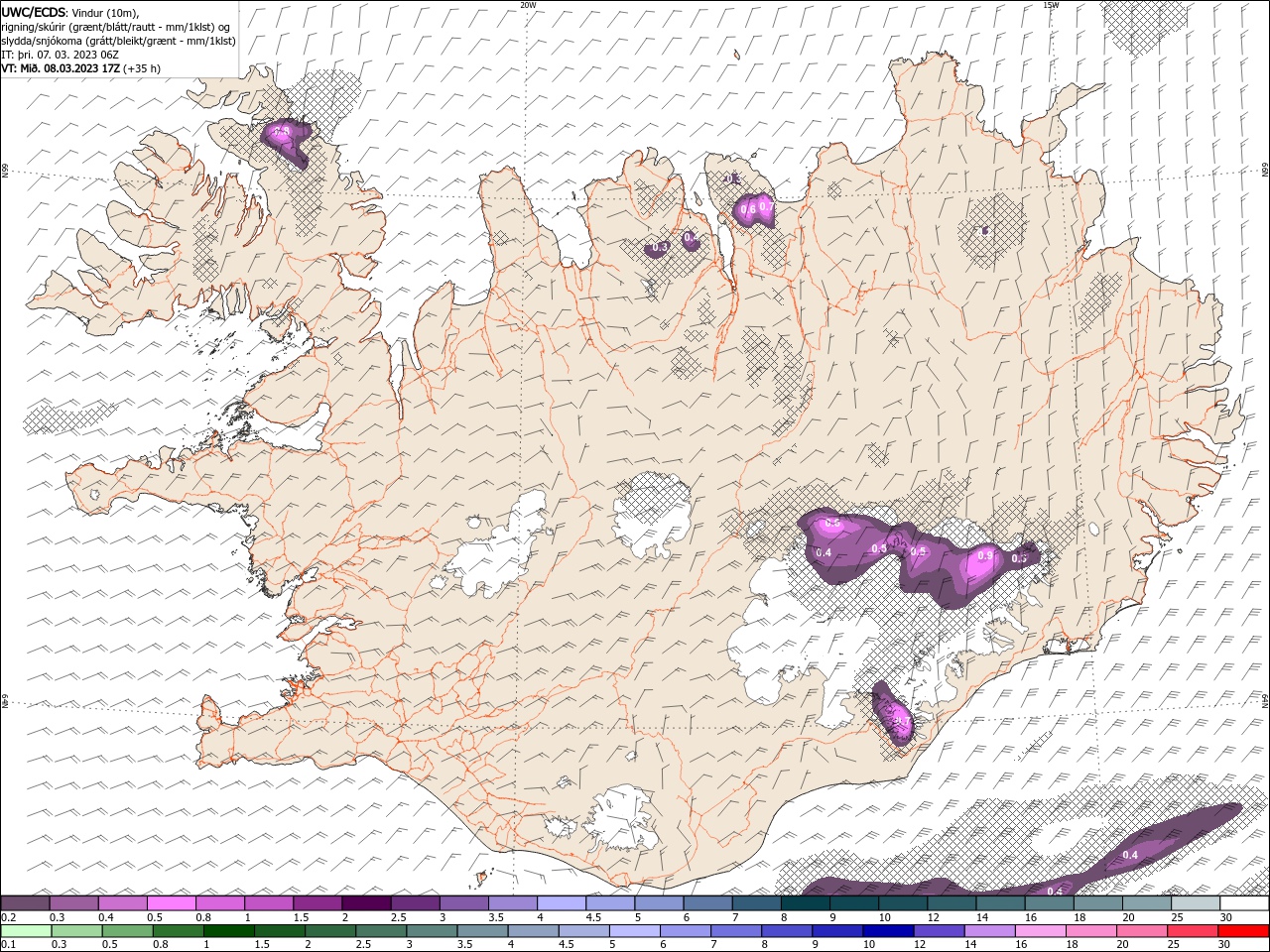Click the lower scale green swatch starting at 0.5
Image resolution: width=1270 pixels, height=952 pixels.
[x=127, y=931]
